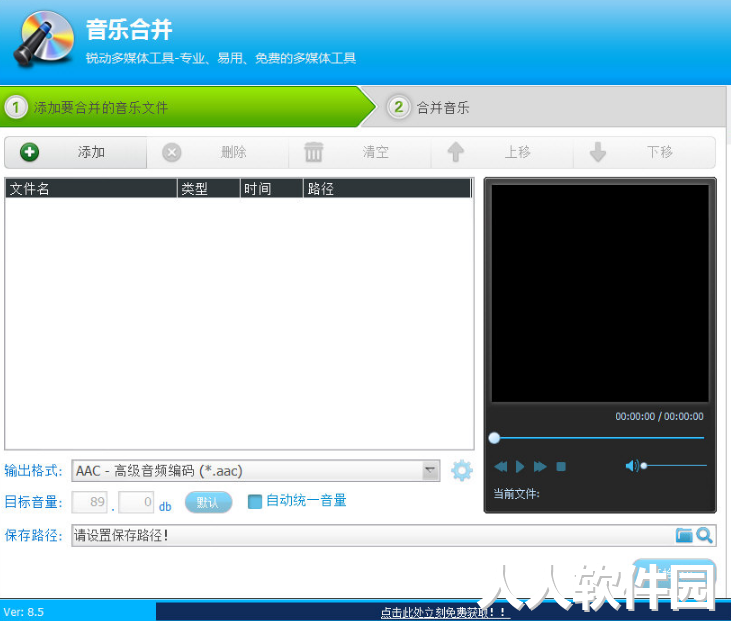Click the output format dropdown arrow
Viewport: 731px width, 621px height.
[430, 471]
